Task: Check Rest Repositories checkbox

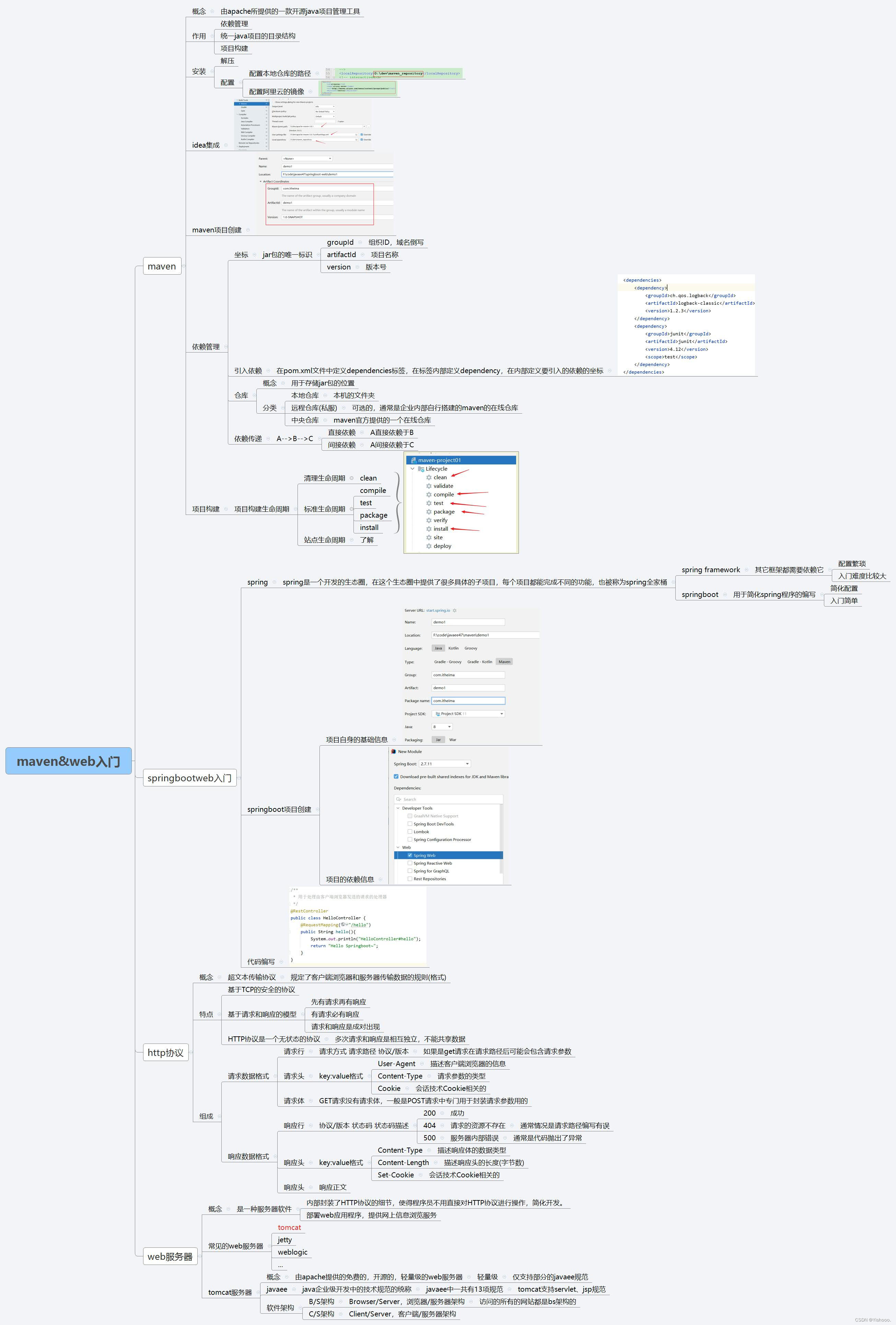Action: click(x=410, y=878)
